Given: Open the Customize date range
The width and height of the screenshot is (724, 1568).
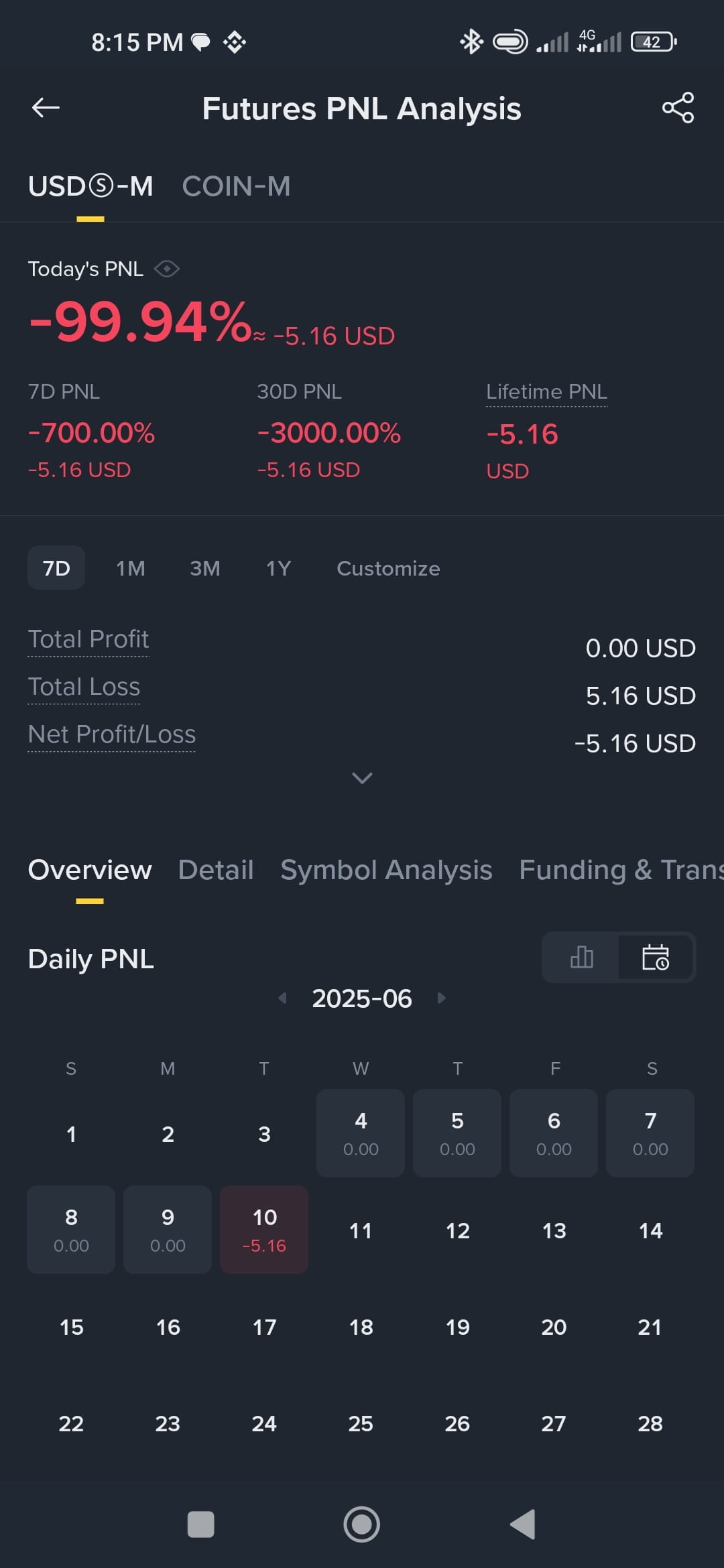Looking at the screenshot, I should tap(388, 568).
